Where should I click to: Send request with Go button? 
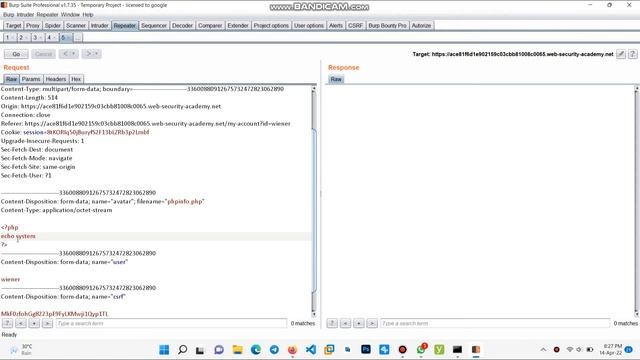click(16, 54)
